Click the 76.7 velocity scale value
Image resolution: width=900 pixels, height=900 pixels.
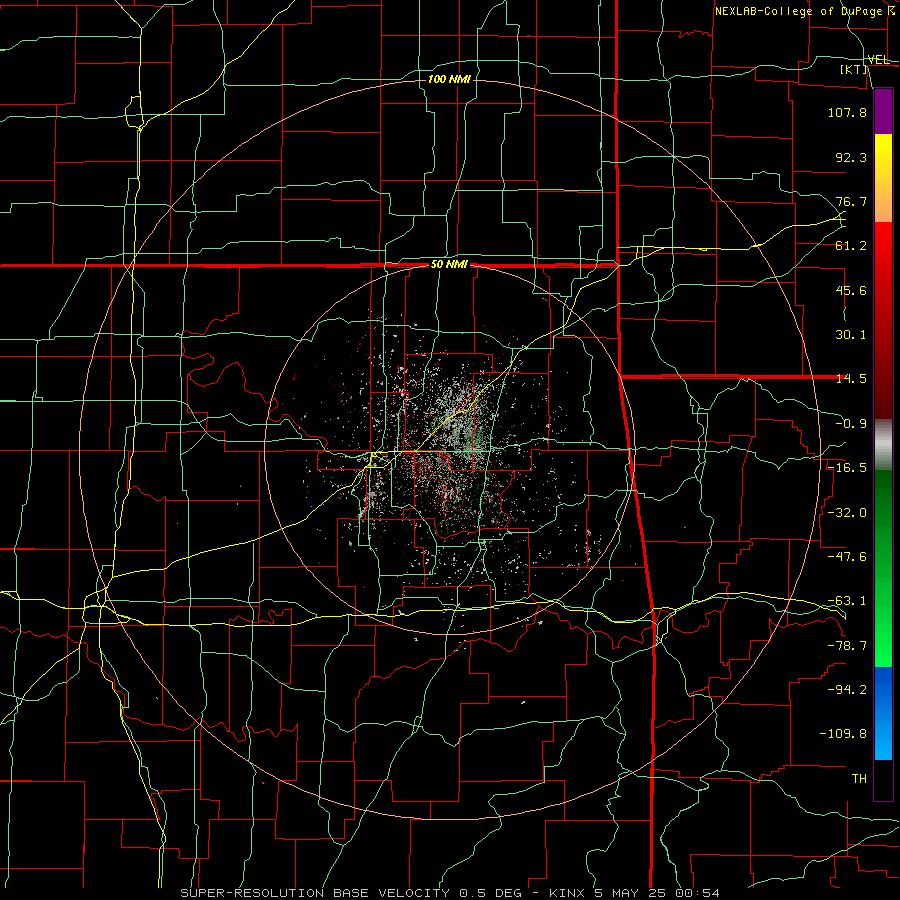[x=851, y=201]
